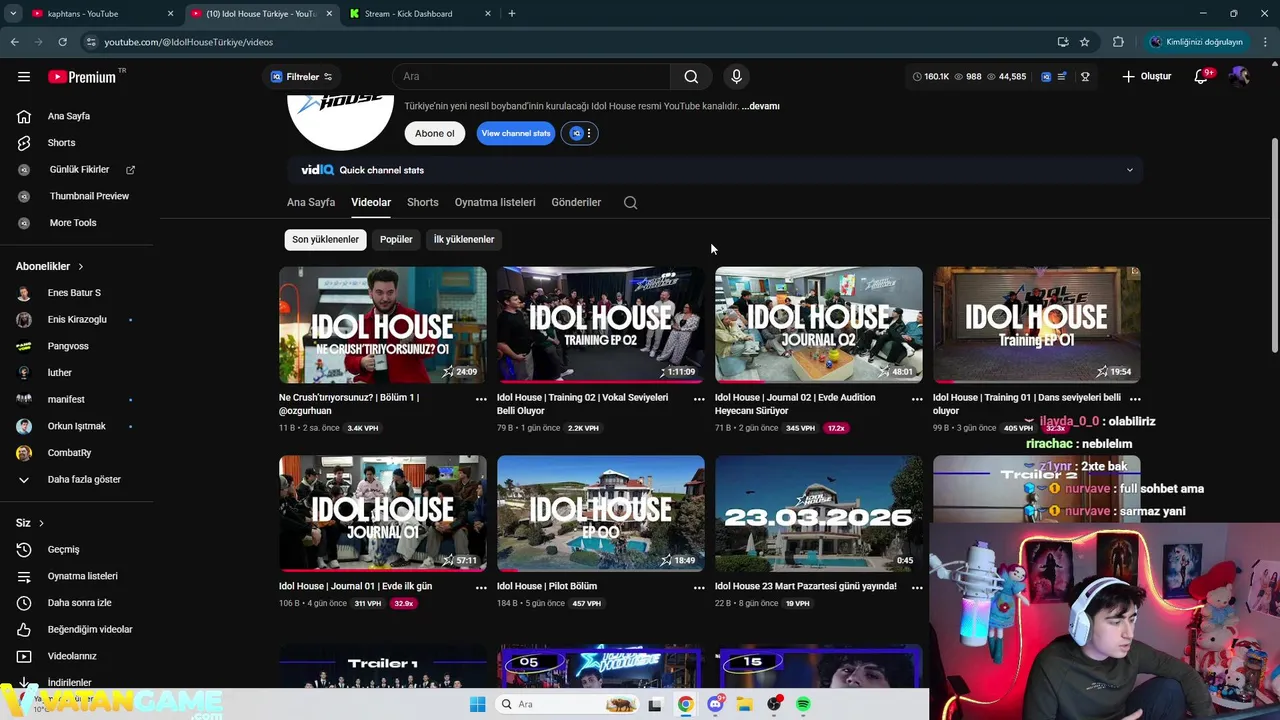The width and height of the screenshot is (1280, 720).
Task: Open the vidIQ trophy icon
Action: [1085, 76]
